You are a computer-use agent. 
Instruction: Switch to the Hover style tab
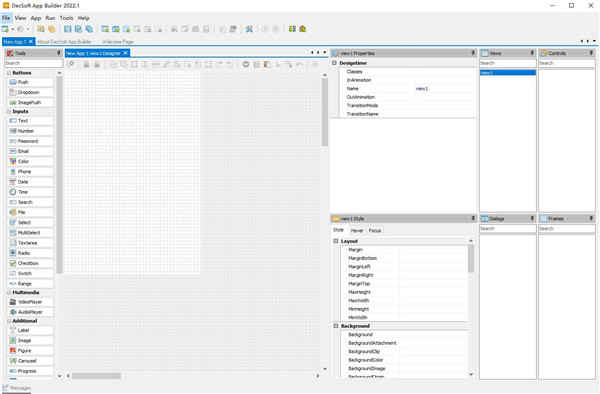(x=357, y=230)
